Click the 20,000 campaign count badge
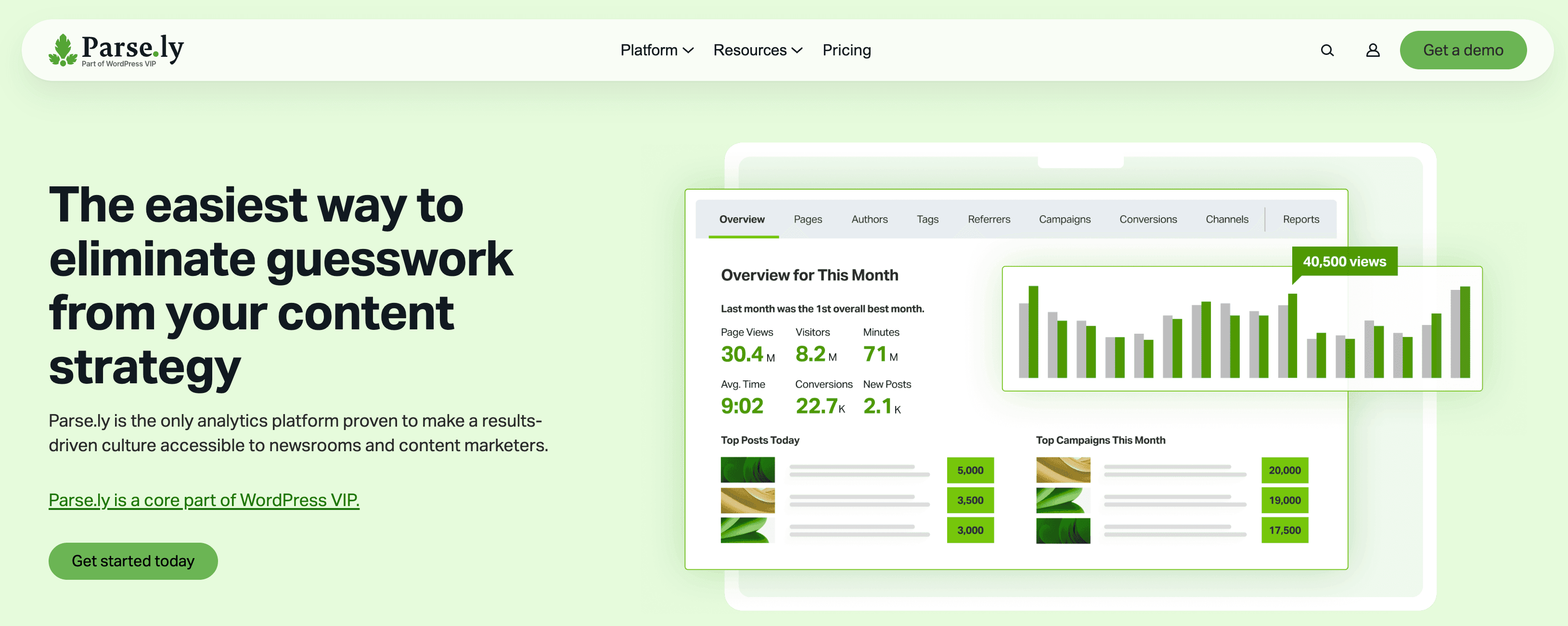Viewport: 1568px width, 626px height. click(1285, 470)
